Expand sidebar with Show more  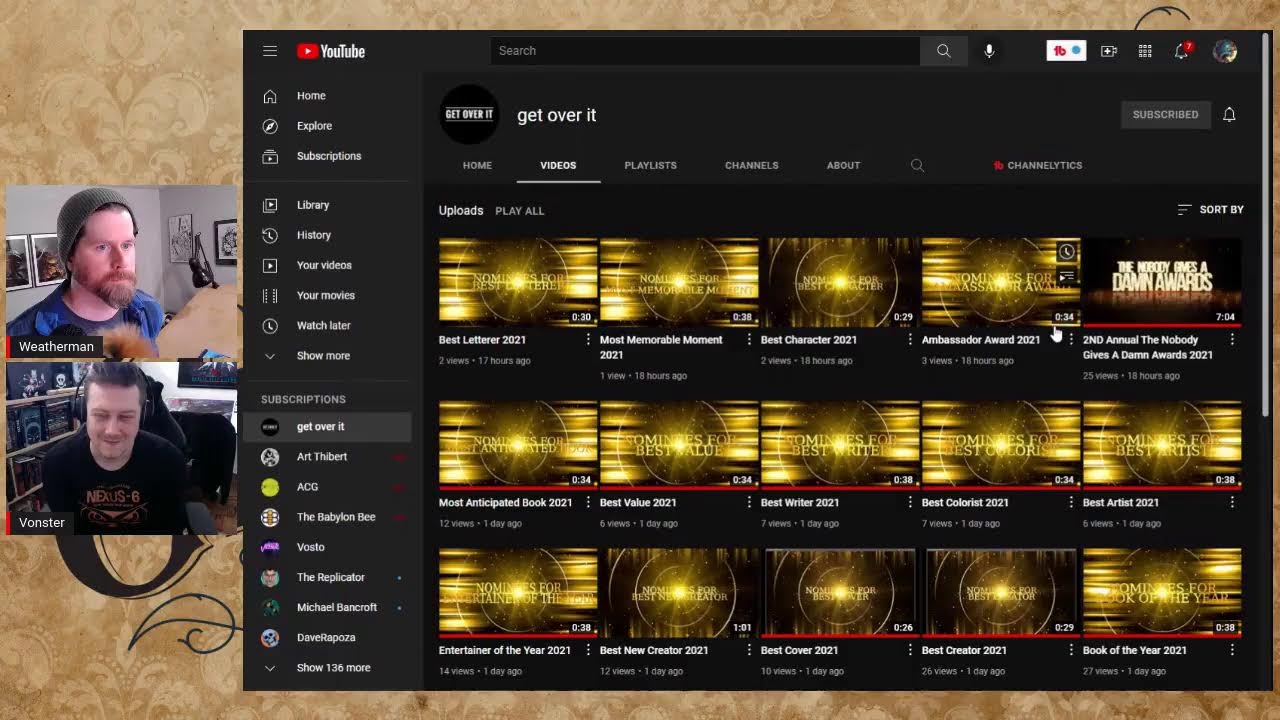pyautogui.click(x=323, y=356)
